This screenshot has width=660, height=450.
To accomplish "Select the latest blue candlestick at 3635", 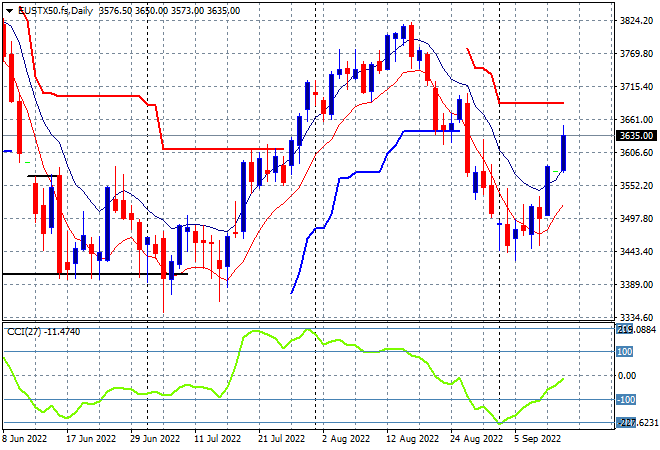I will click(563, 153).
